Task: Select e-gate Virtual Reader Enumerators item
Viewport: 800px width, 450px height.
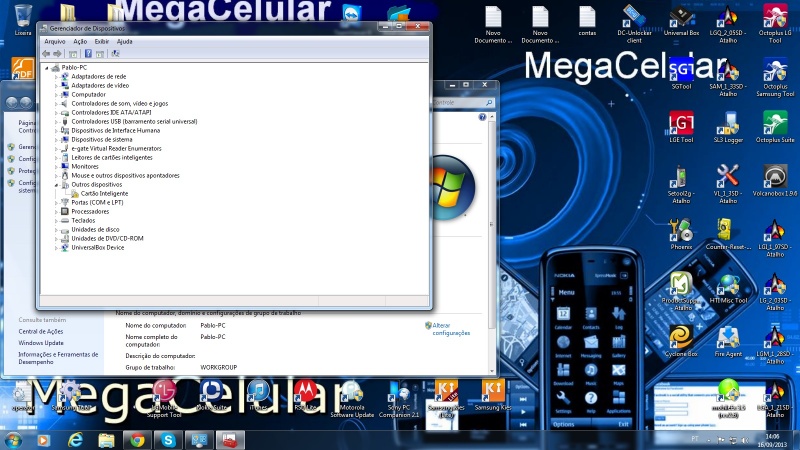Action: (116, 148)
